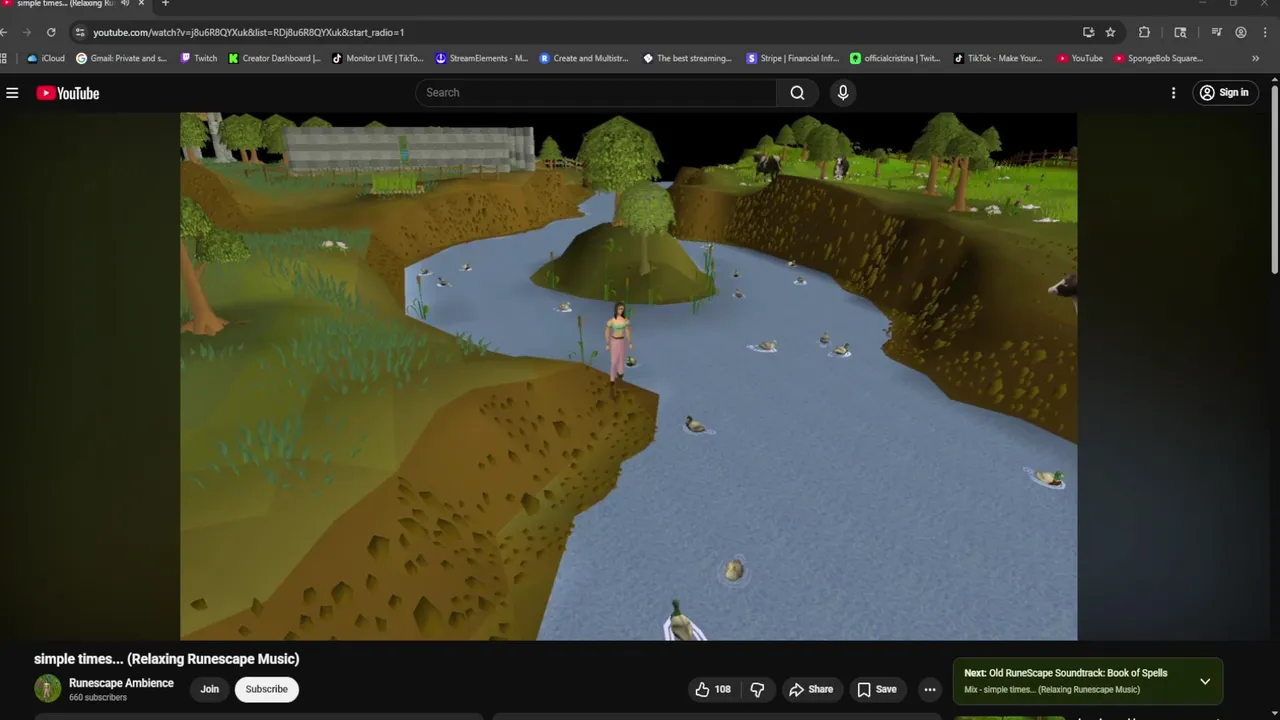Image resolution: width=1280 pixels, height=720 pixels.
Task: Open the YouTube bookmark
Action: coord(1080,58)
